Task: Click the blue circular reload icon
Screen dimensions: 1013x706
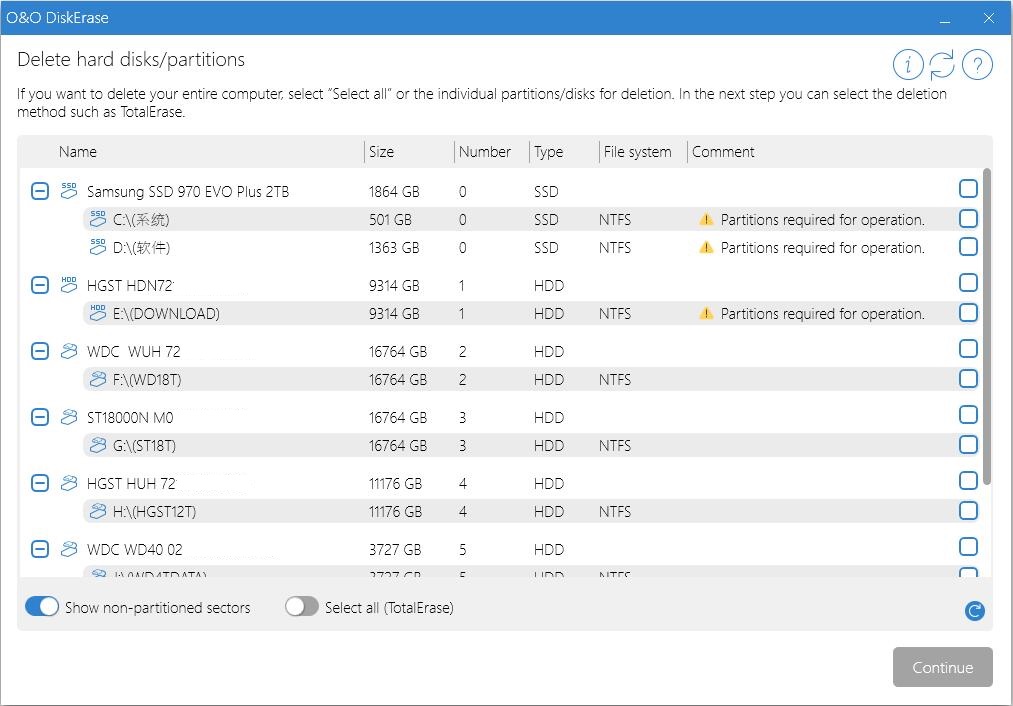Action: click(974, 610)
